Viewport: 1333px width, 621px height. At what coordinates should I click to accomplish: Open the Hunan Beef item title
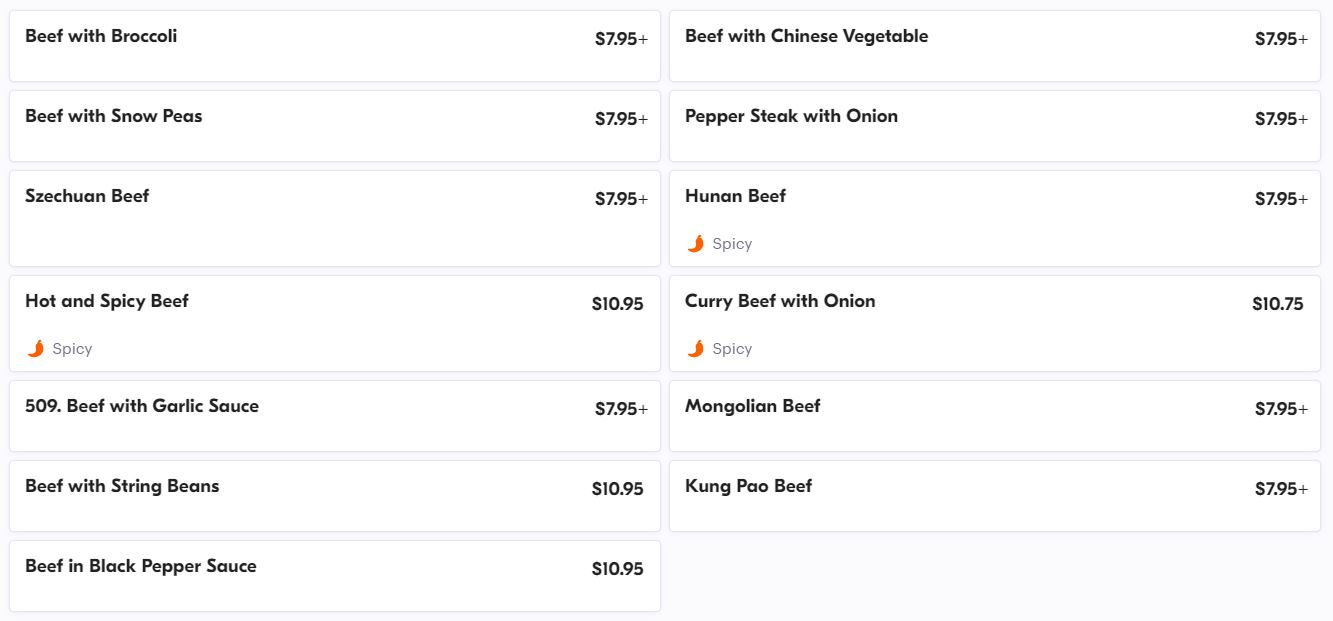[735, 196]
